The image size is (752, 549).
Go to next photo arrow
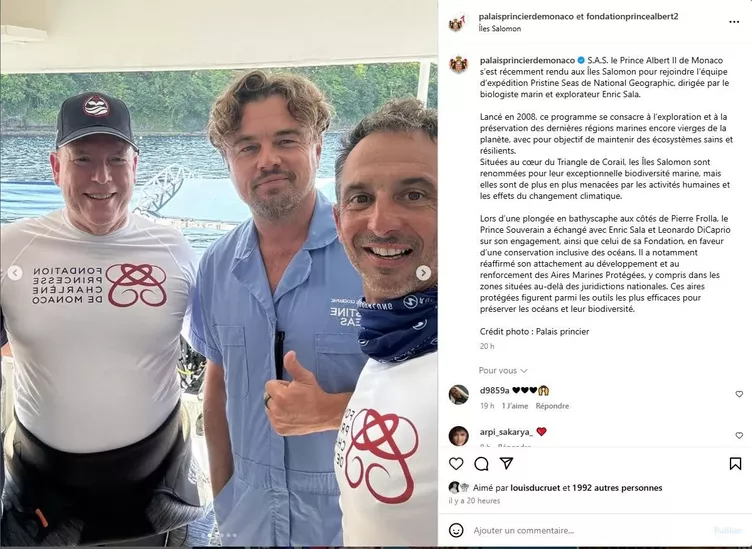point(423,273)
